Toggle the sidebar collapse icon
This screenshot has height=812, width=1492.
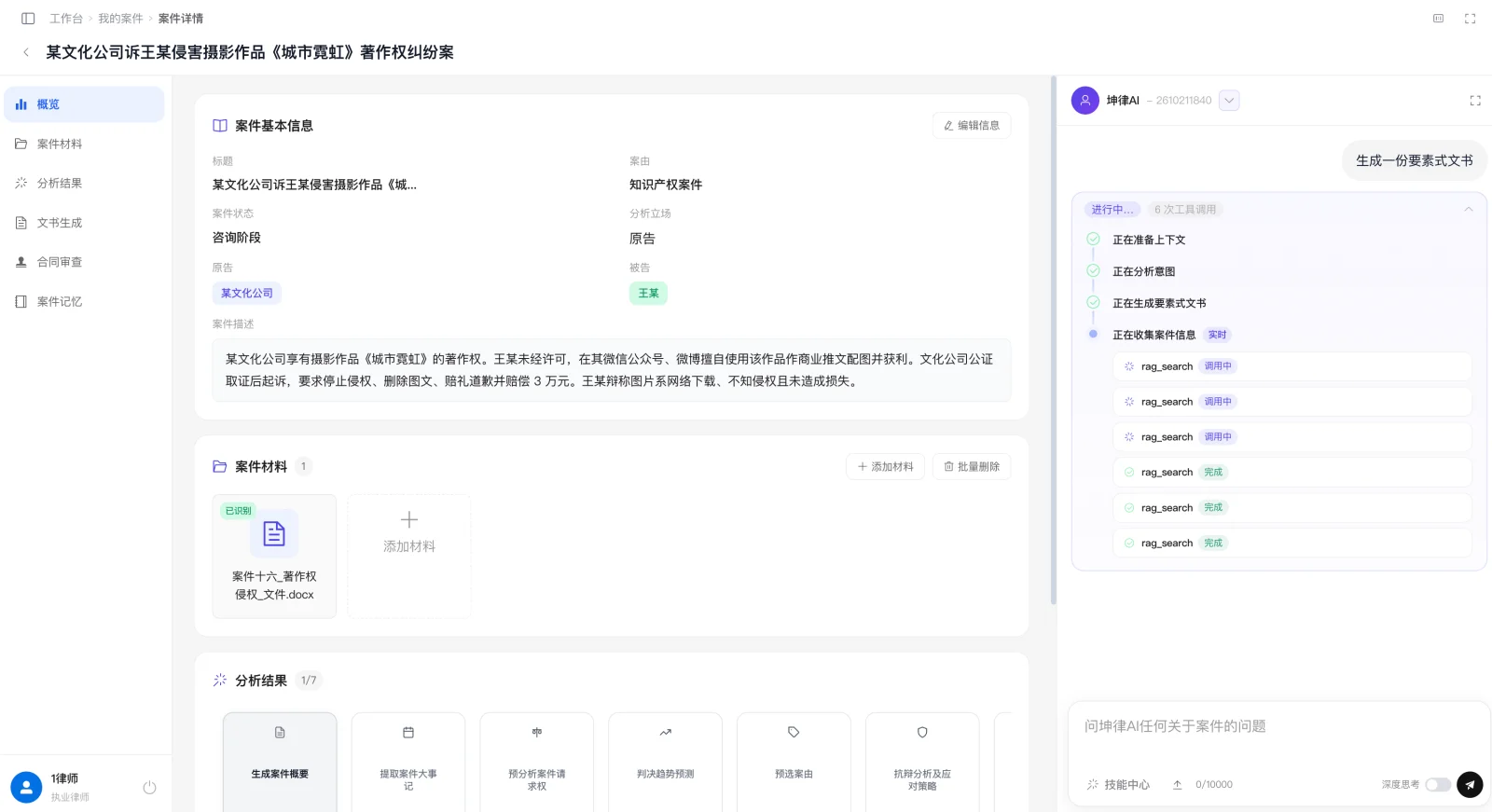[x=28, y=19]
